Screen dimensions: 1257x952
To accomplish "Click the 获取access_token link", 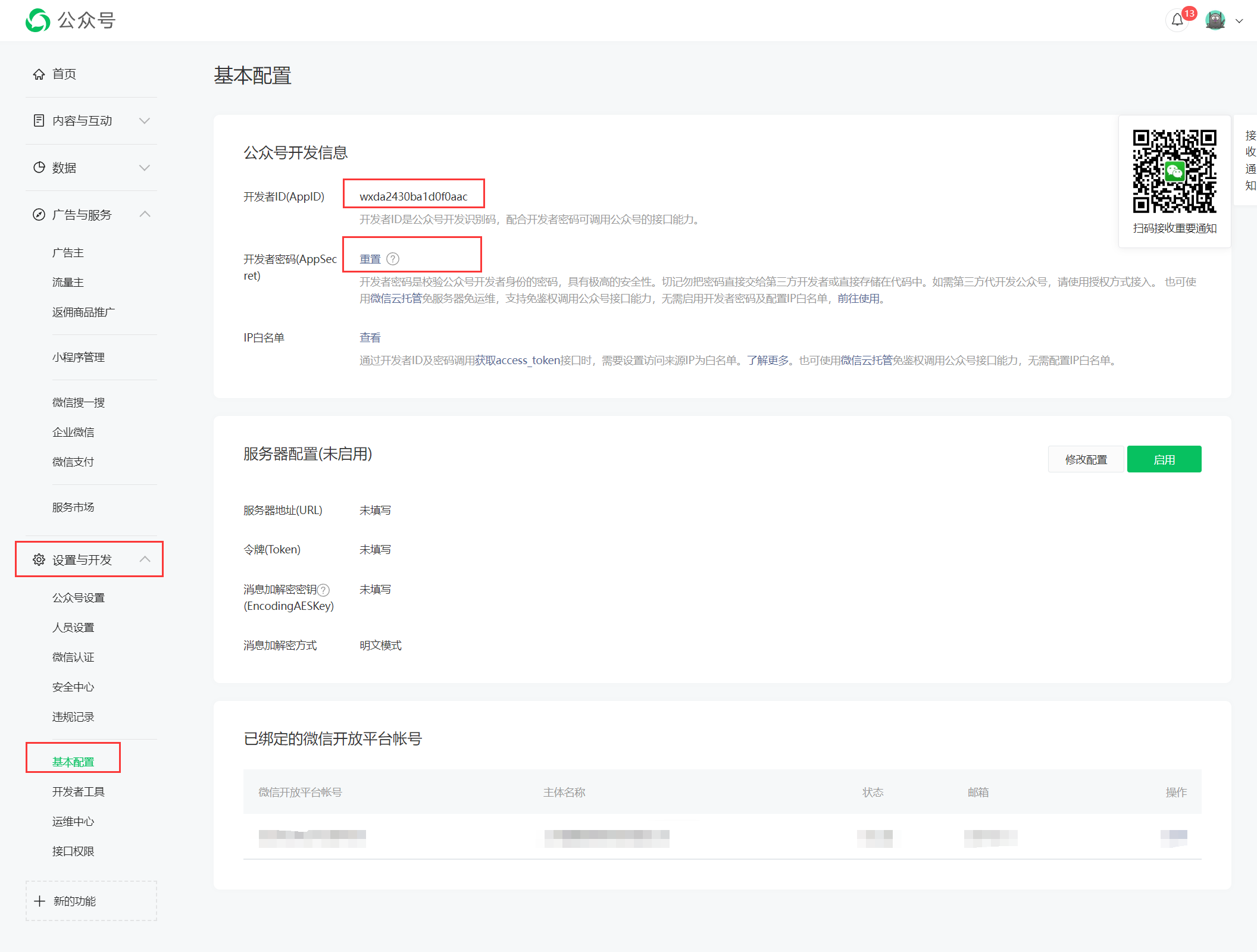I will (x=517, y=361).
